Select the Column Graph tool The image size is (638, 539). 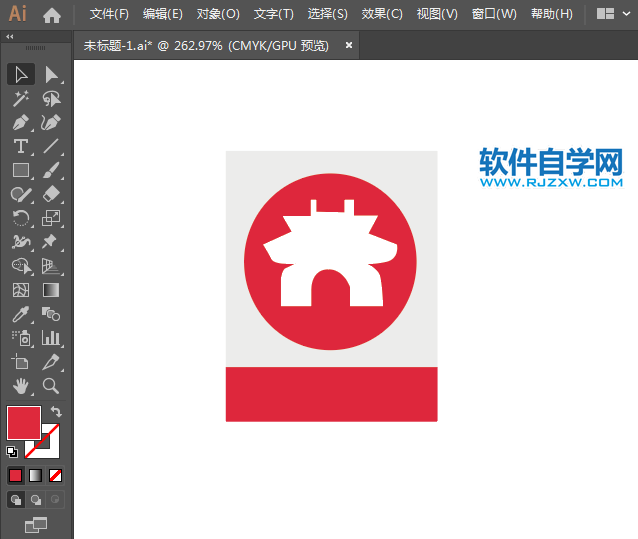pos(51,338)
